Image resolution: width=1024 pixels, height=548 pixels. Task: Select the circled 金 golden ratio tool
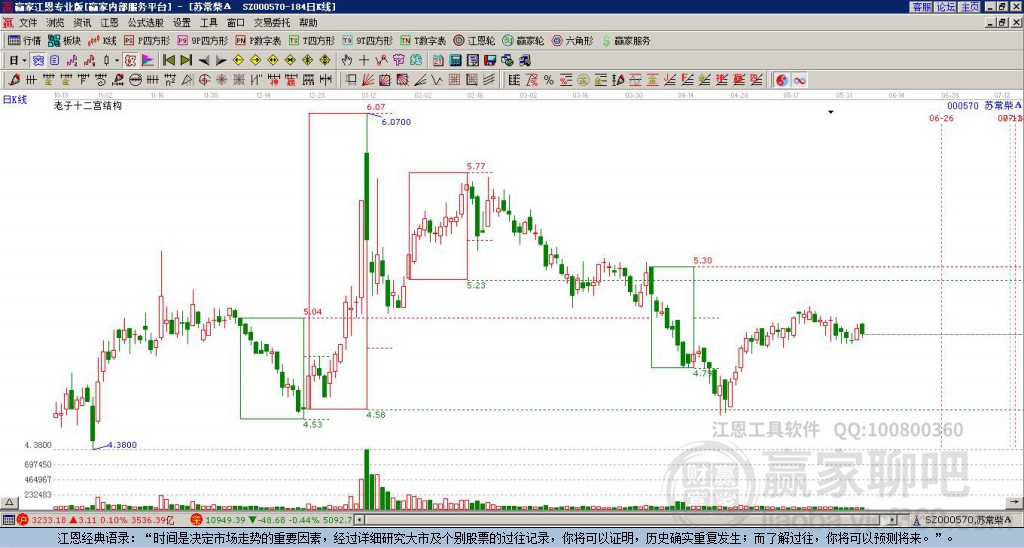click(x=583, y=80)
